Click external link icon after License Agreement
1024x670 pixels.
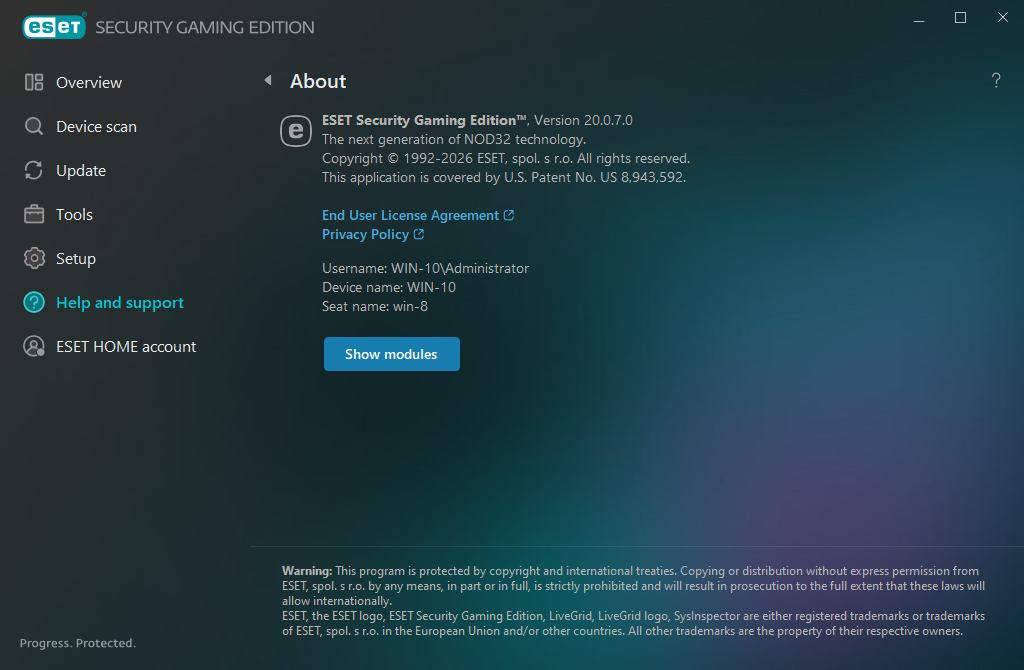[x=509, y=215]
